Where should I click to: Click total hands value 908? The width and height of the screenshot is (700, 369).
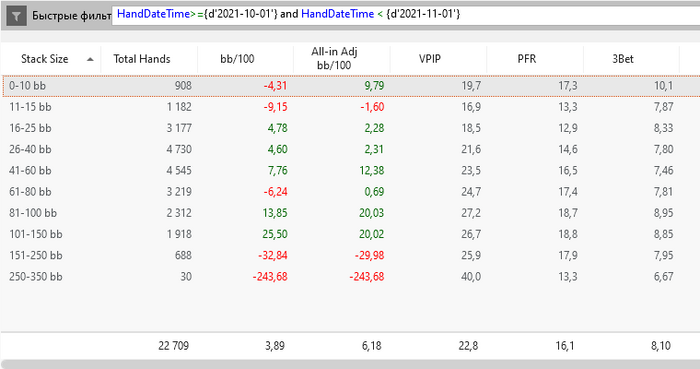click(x=183, y=86)
